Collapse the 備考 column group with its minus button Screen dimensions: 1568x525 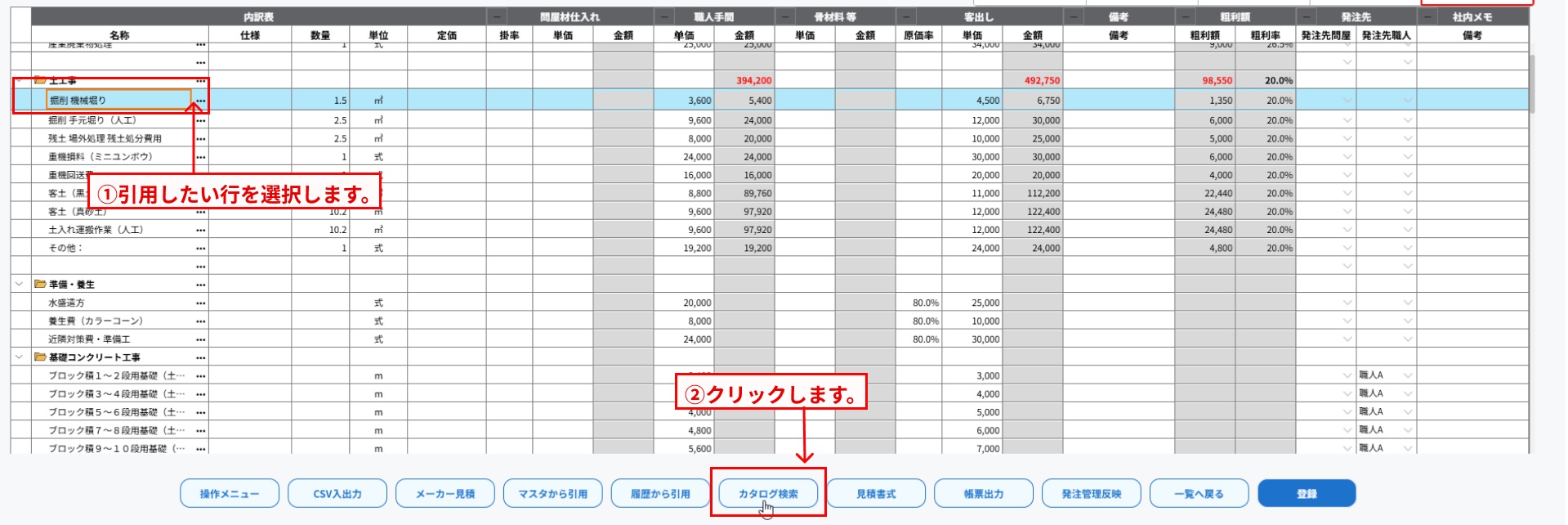1074,16
